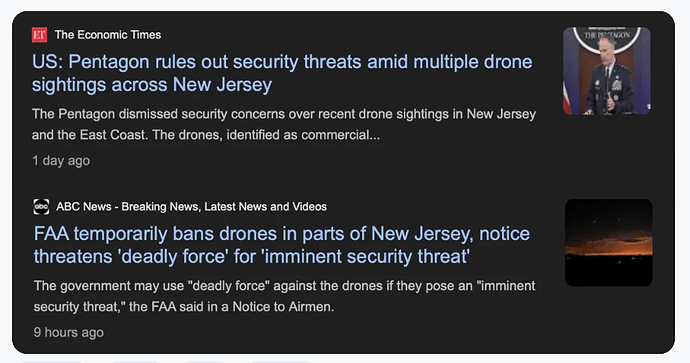690x363 pixels.
Task: Select The Economic Times source name
Action: pos(108,35)
